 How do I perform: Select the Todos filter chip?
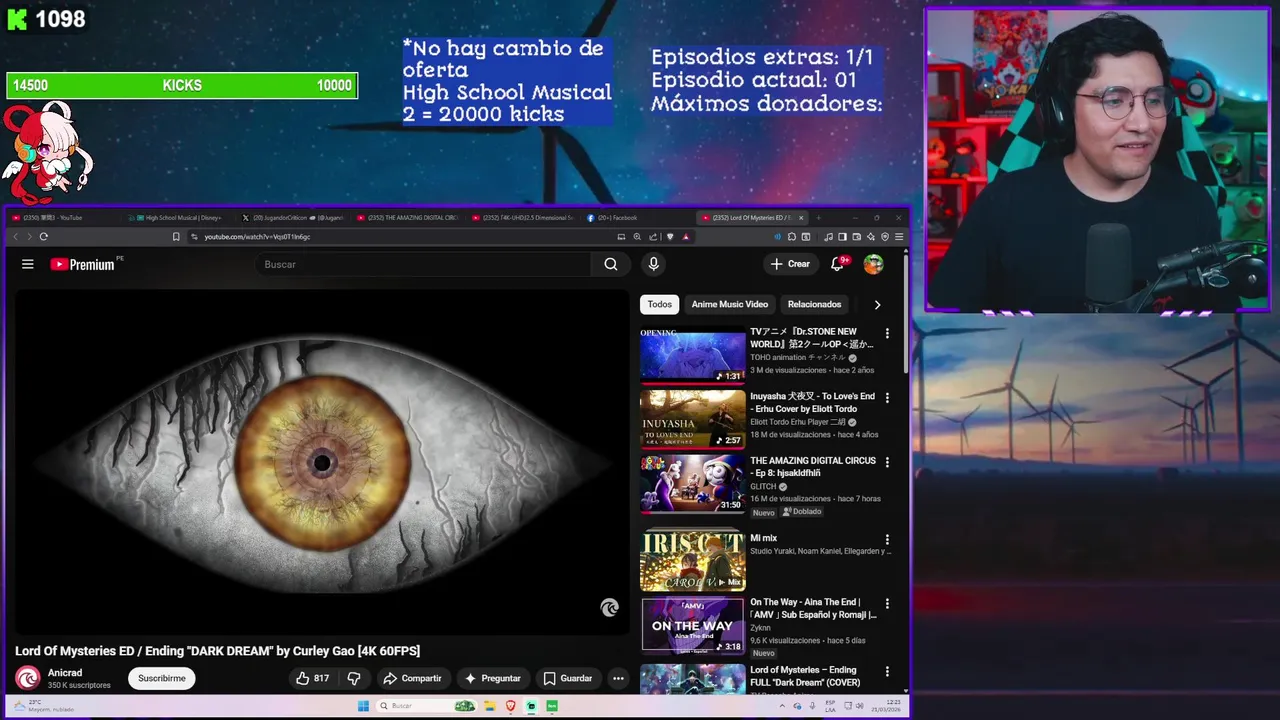(x=660, y=304)
